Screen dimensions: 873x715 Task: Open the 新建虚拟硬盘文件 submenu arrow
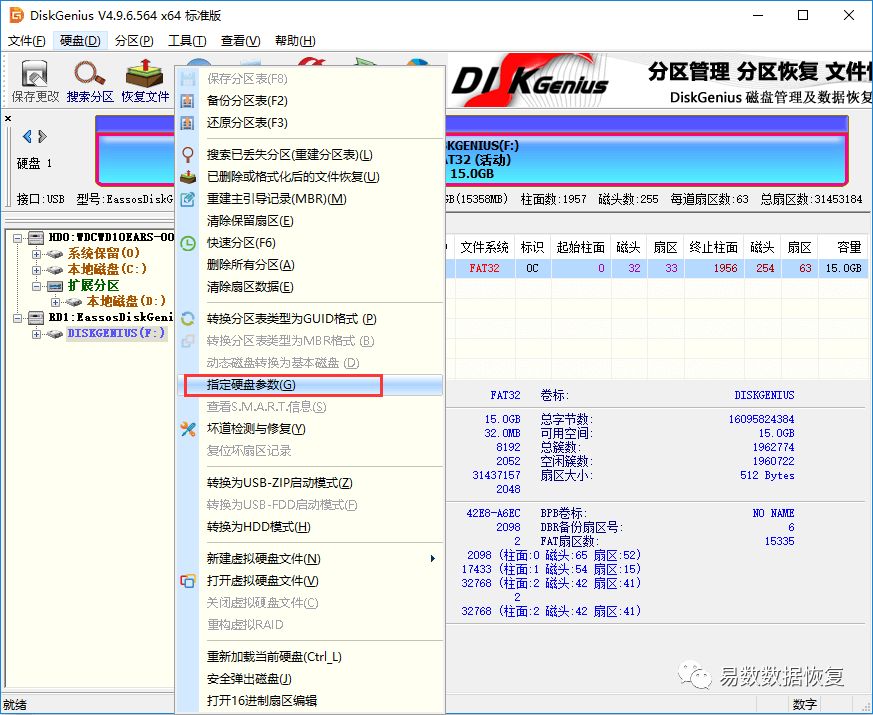433,559
